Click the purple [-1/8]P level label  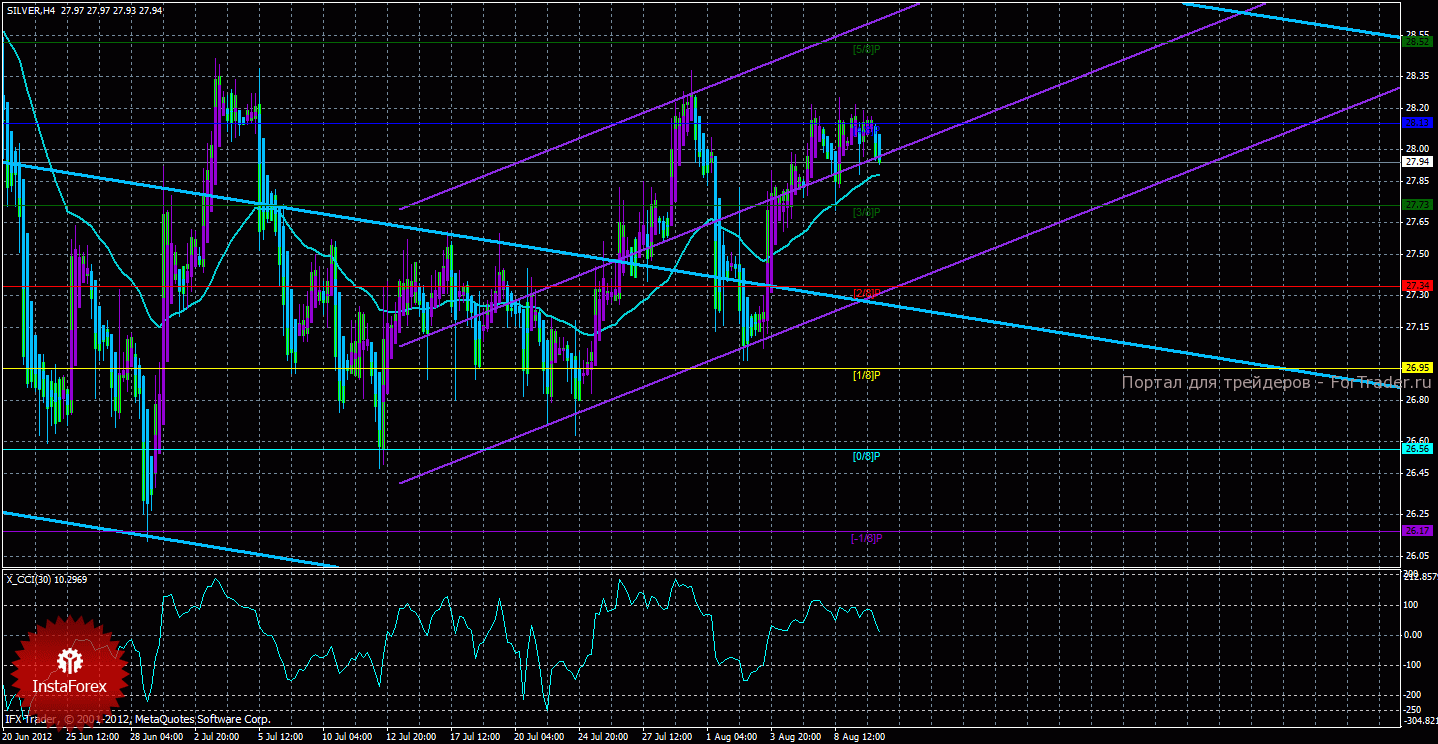(x=866, y=538)
